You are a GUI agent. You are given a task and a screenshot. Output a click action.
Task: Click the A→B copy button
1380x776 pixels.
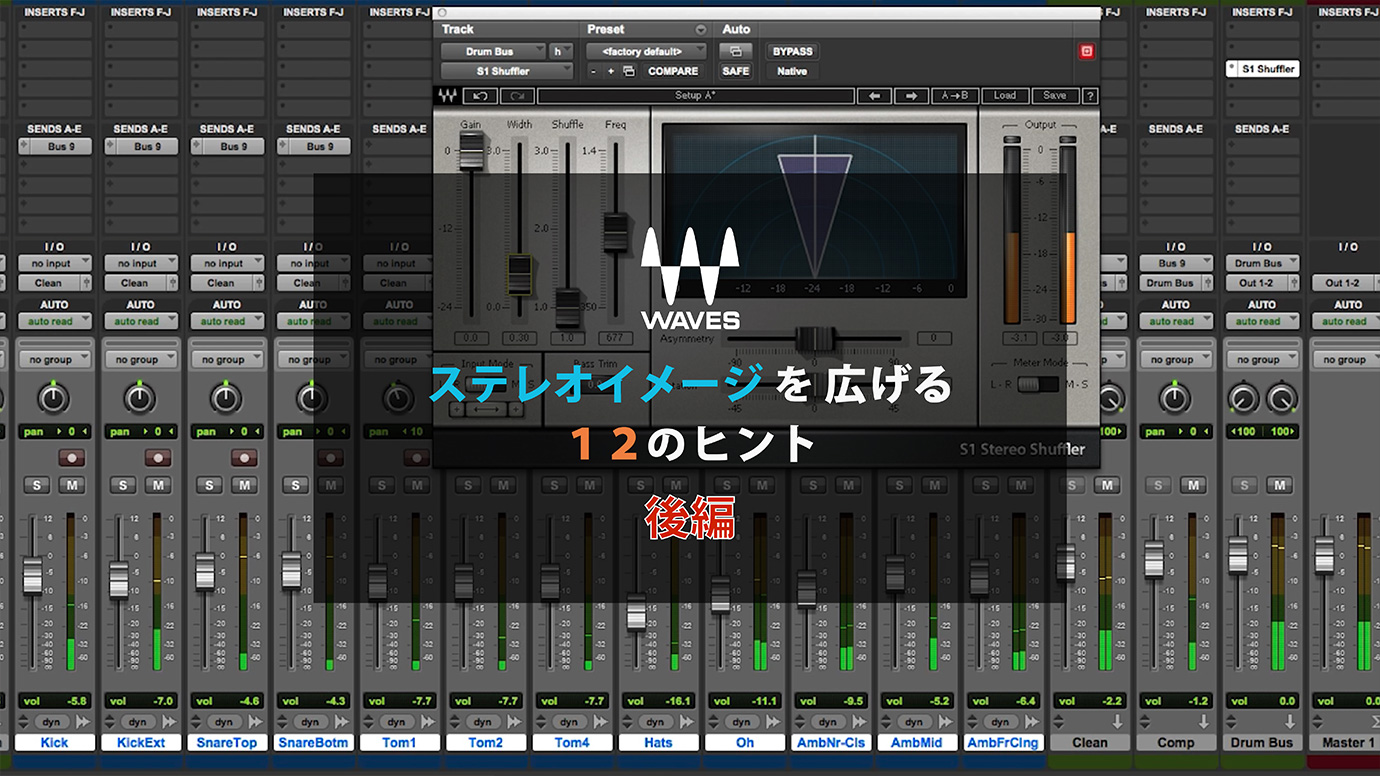955,96
